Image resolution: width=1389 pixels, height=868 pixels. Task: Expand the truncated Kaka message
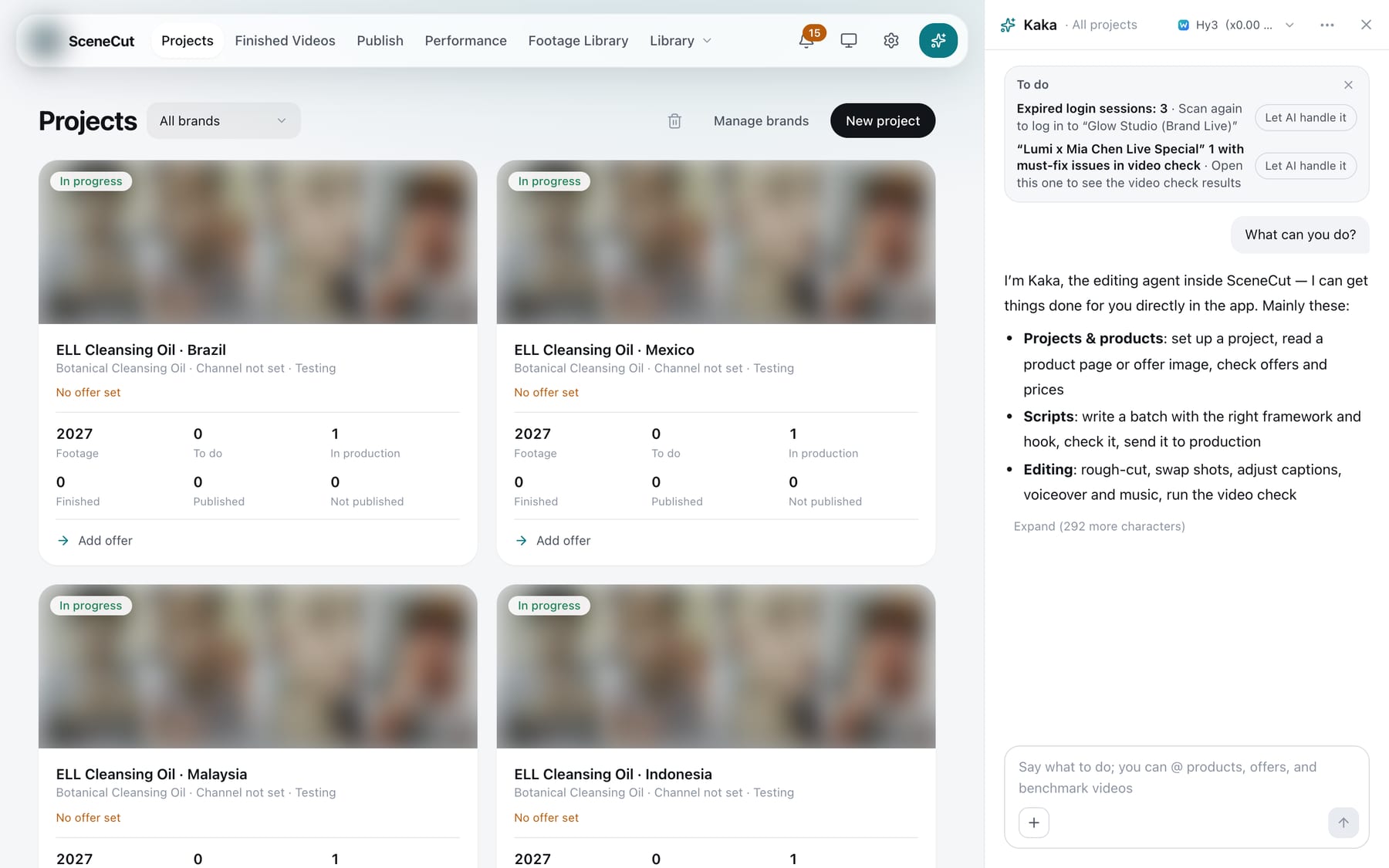click(x=1099, y=526)
